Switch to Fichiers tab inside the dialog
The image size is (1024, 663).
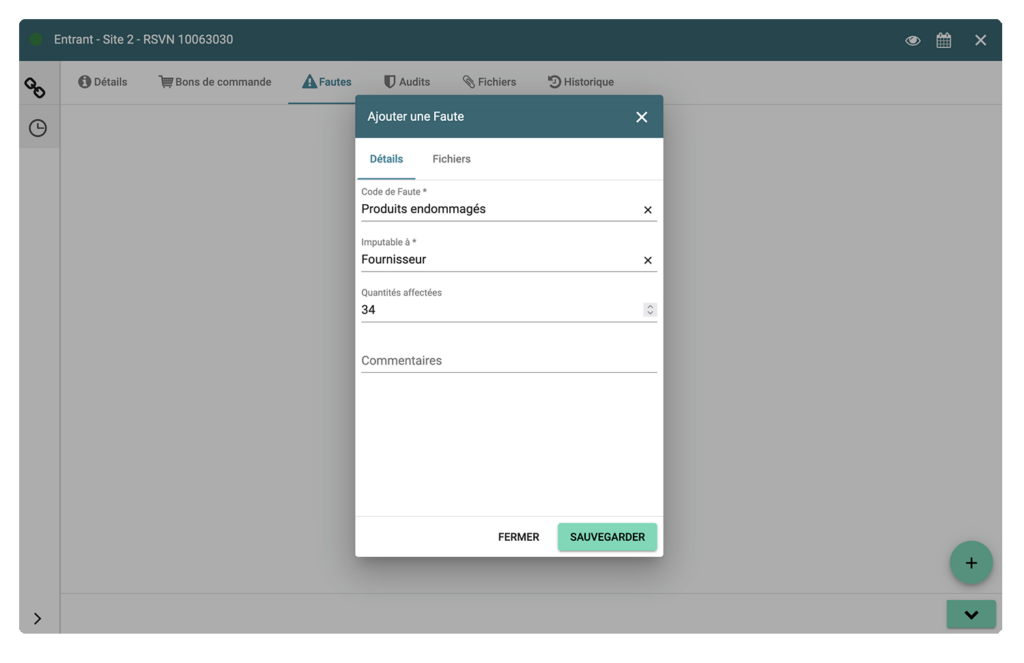tap(451, 159)
